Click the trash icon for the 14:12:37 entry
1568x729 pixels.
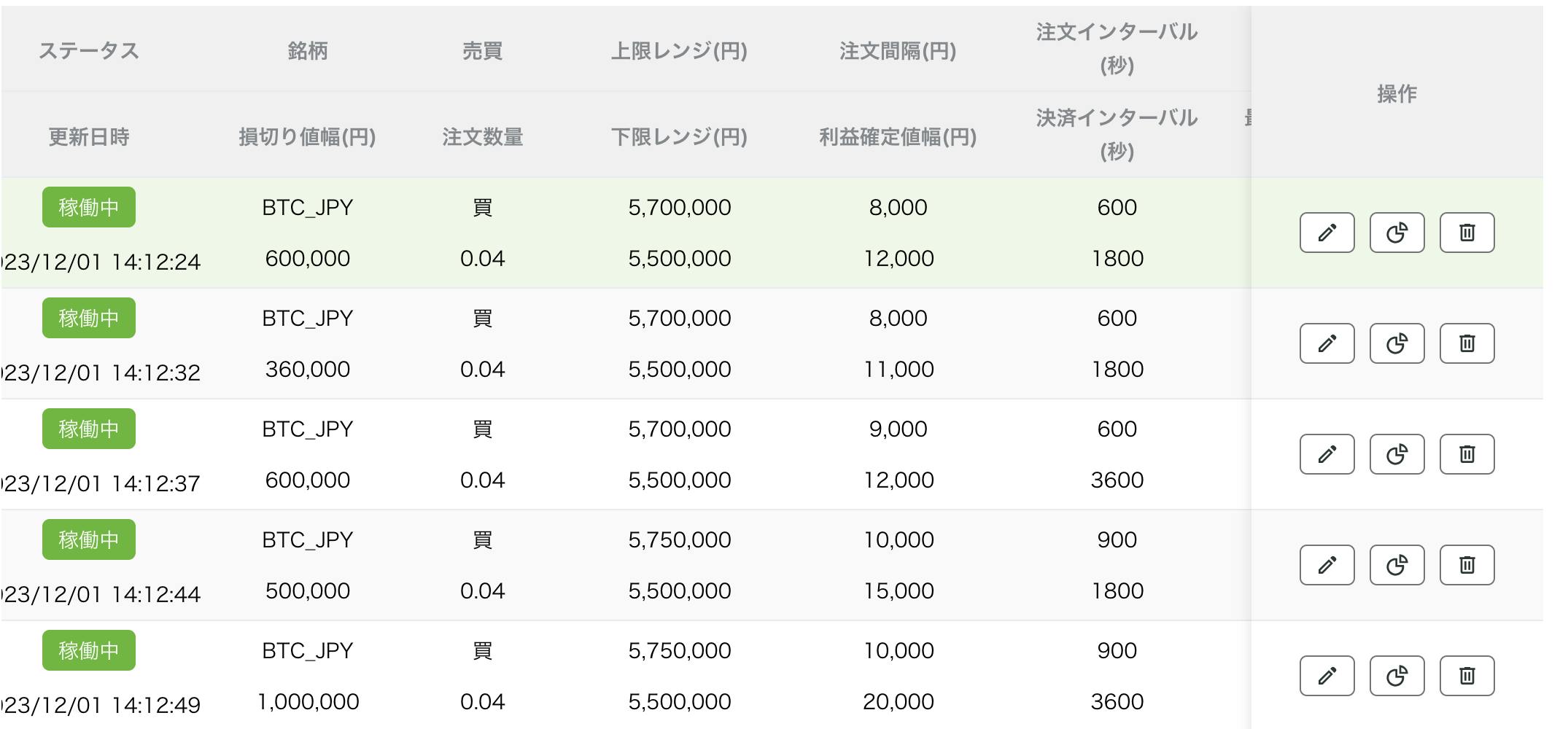(1467, 453)
